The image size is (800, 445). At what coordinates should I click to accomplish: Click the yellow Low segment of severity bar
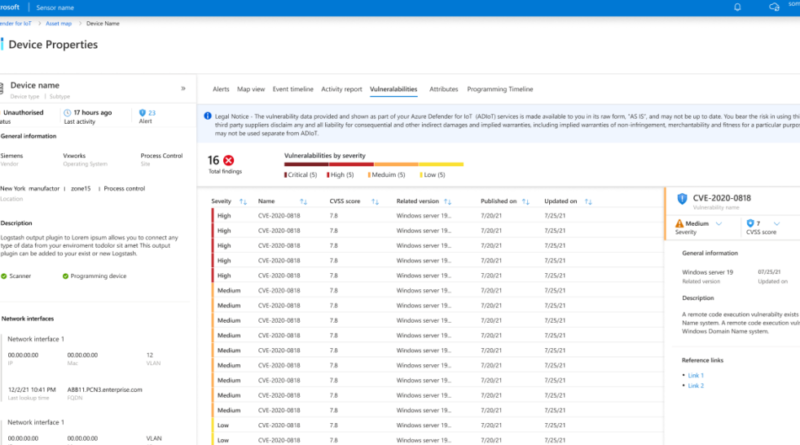click(441, 164)
